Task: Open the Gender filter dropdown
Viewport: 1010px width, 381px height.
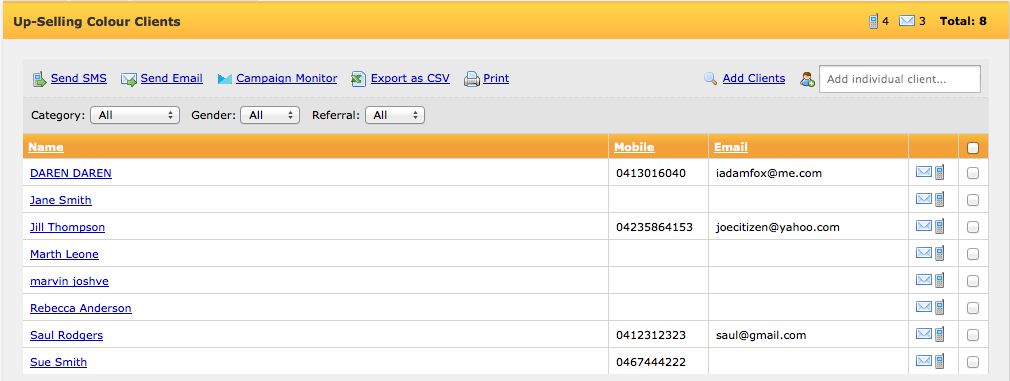Action: click(269, 115)
